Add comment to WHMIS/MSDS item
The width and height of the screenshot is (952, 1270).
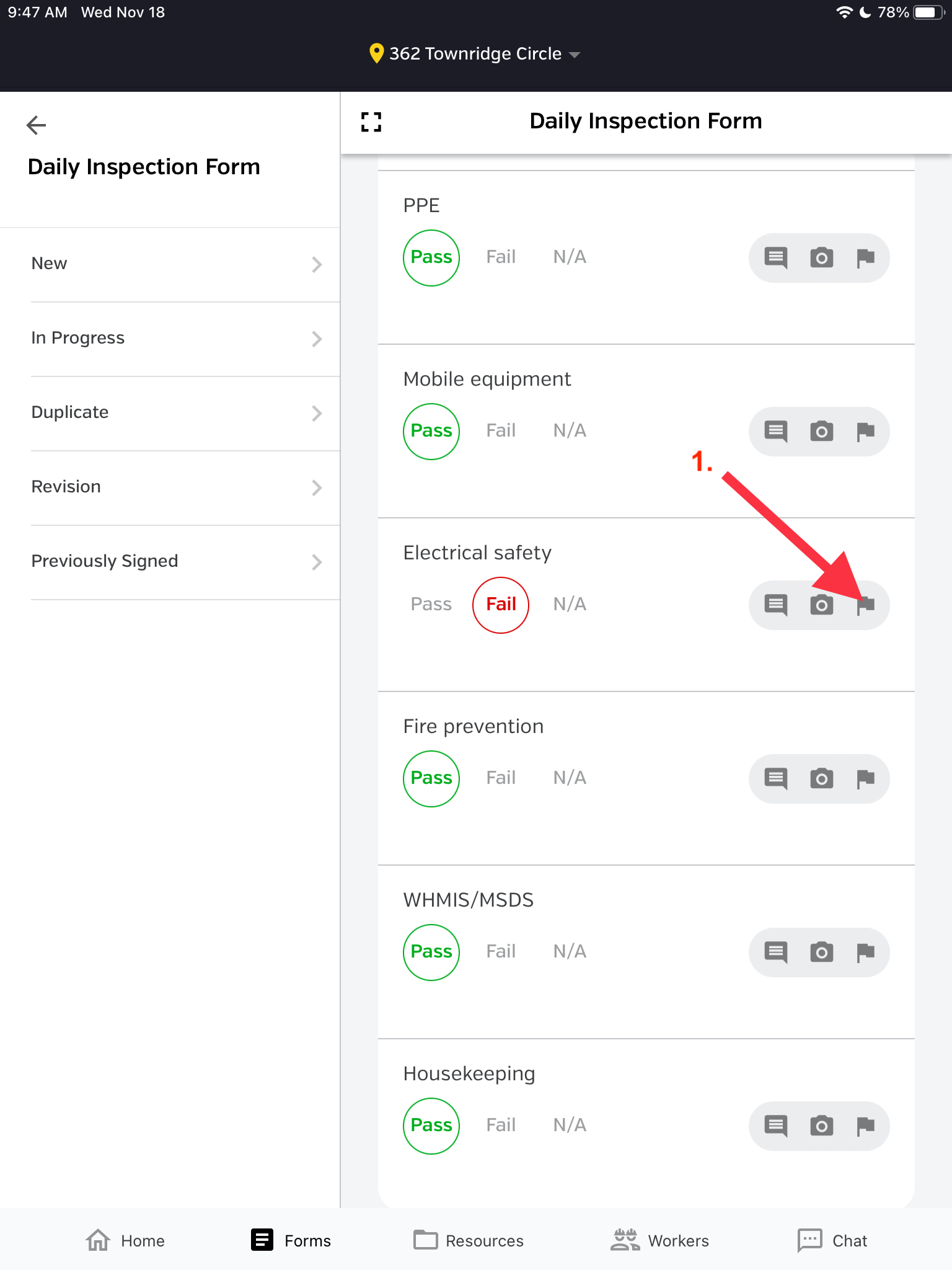776,952
